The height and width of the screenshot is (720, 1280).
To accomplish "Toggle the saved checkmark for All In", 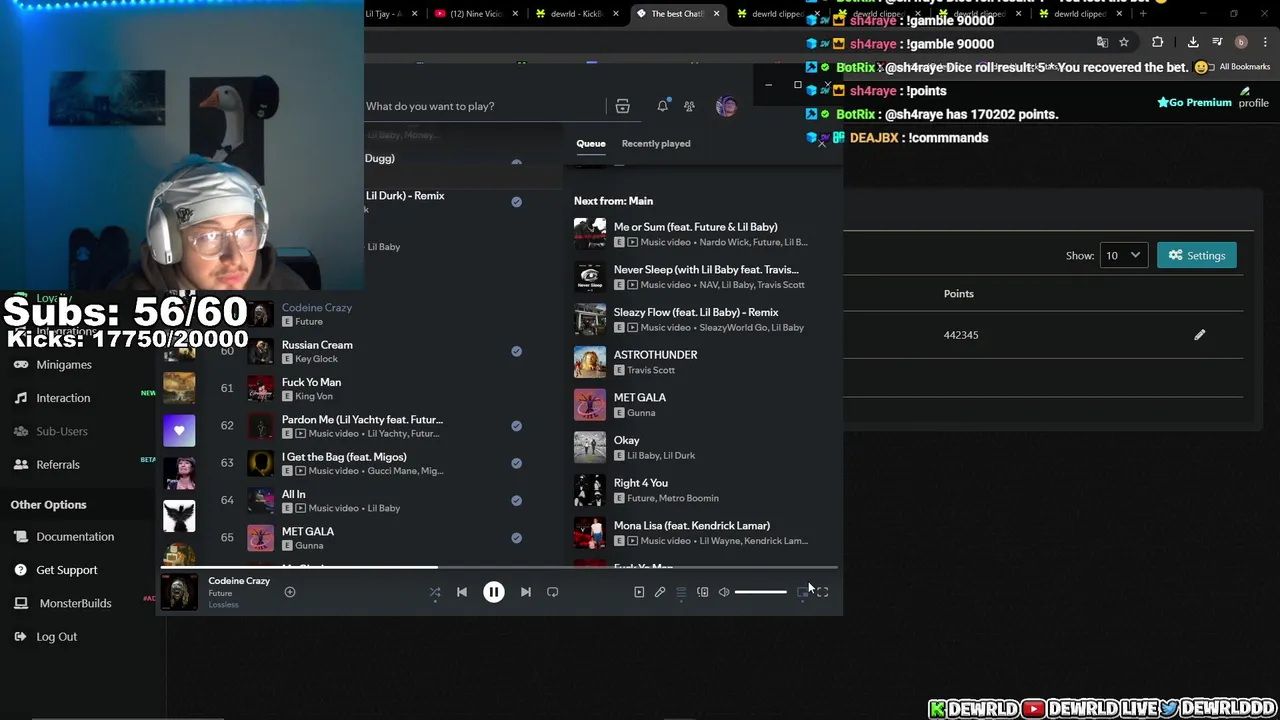I will tap(516, 500).
